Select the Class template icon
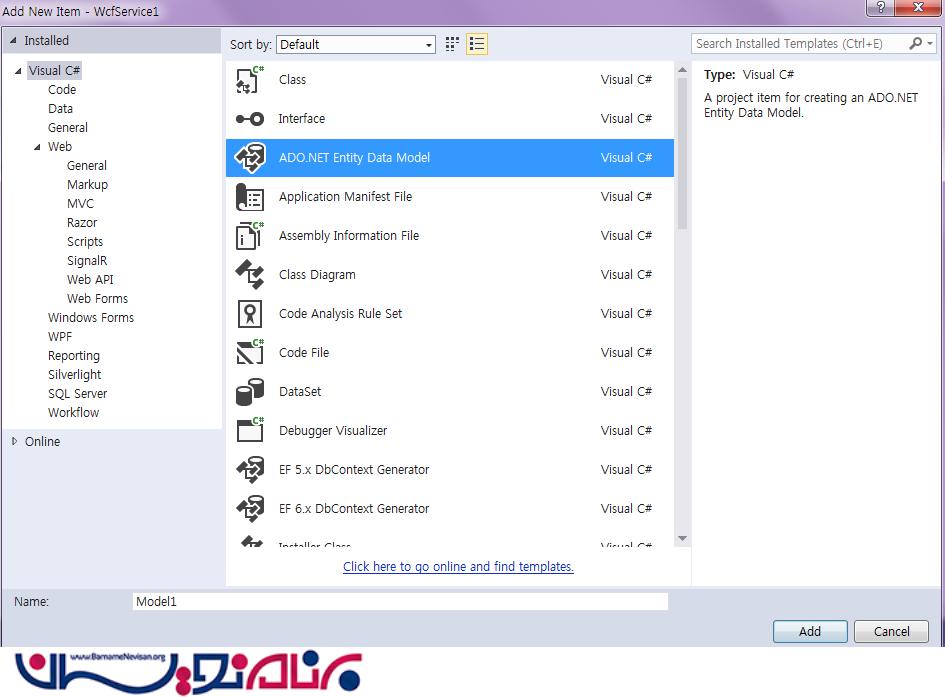Image resolution: width=945 pixels, height=697 pixels. (249, 80)
